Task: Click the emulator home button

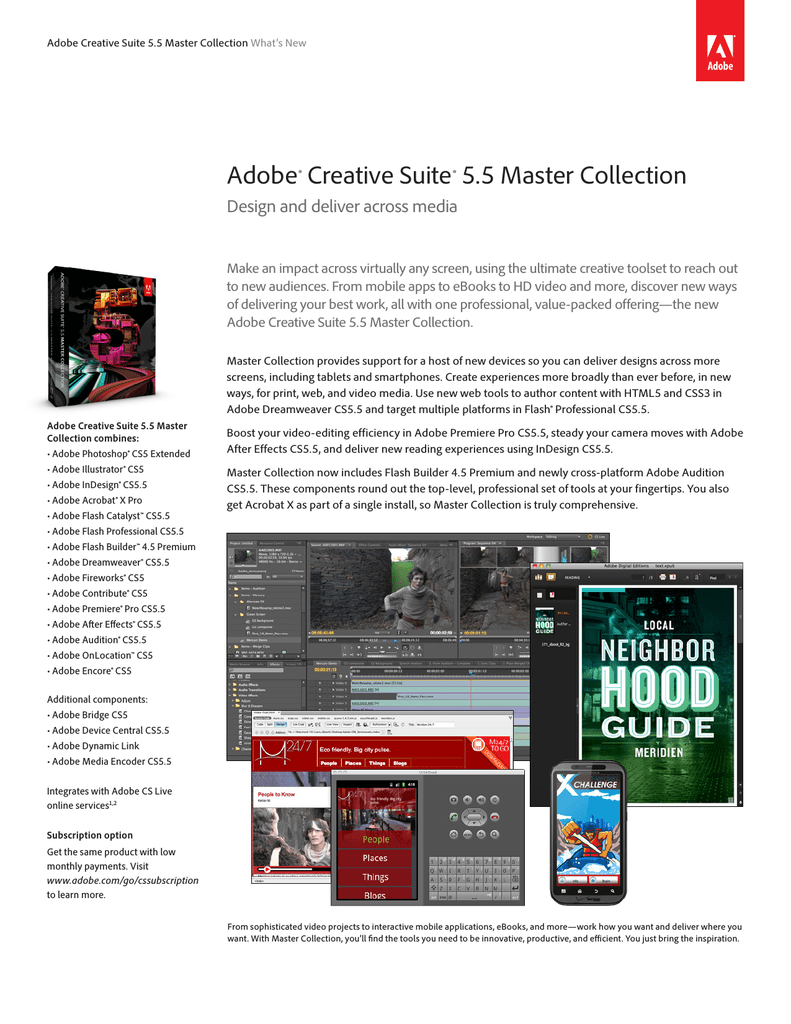Action: [x=453, y=835]
